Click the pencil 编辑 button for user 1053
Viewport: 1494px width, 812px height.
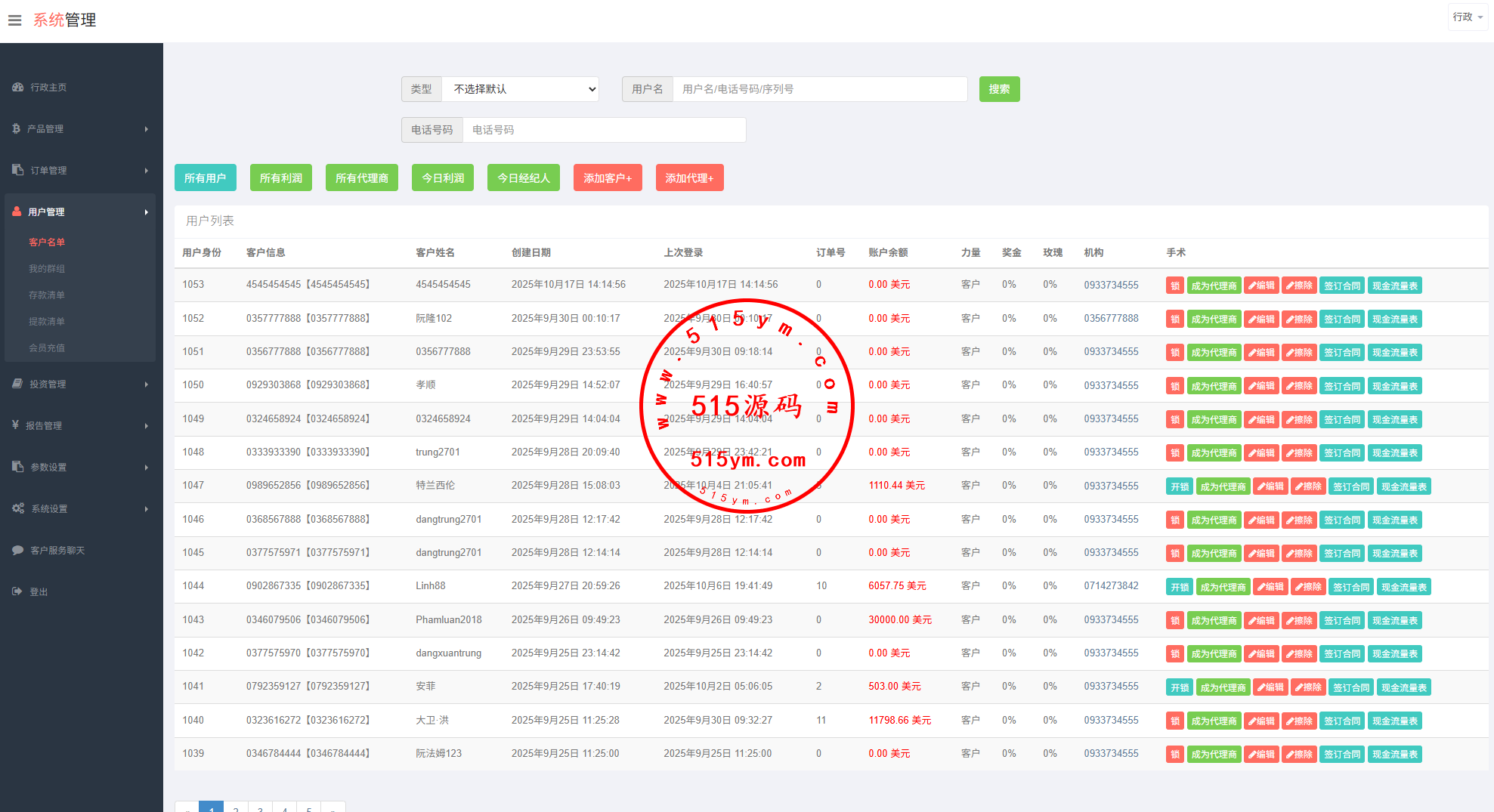[x=1261, y=286]
